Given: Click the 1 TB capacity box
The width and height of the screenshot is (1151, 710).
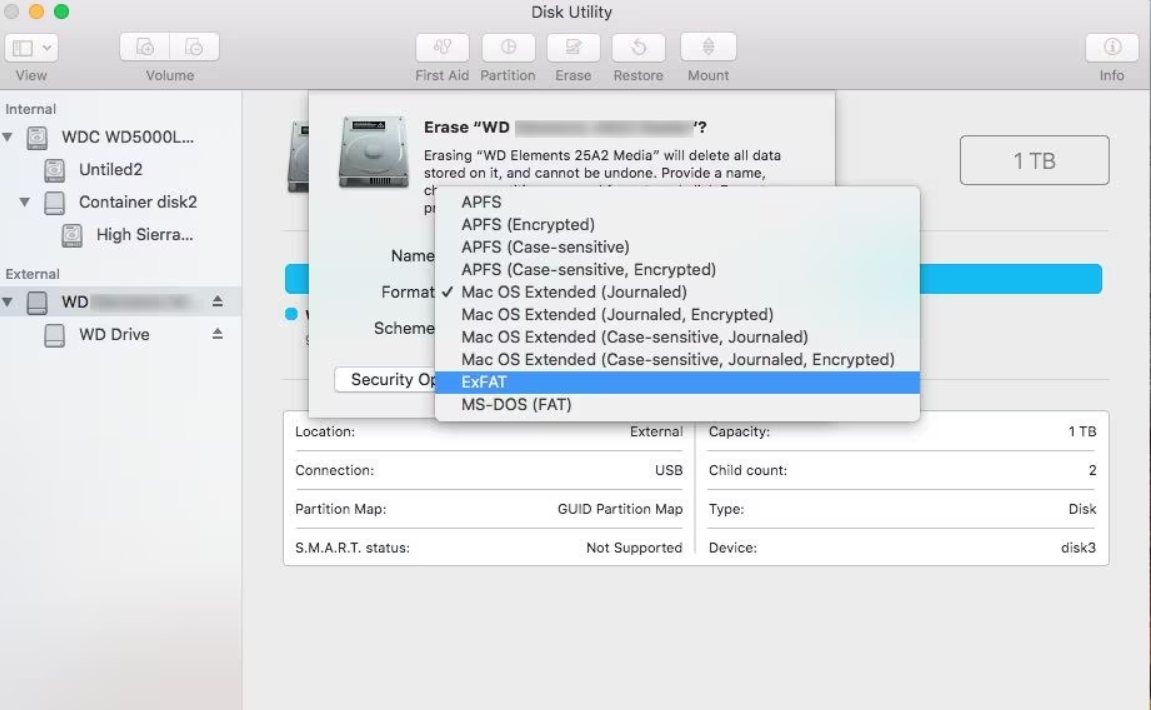Looking at the screenshot, I should coord(1034,160).
